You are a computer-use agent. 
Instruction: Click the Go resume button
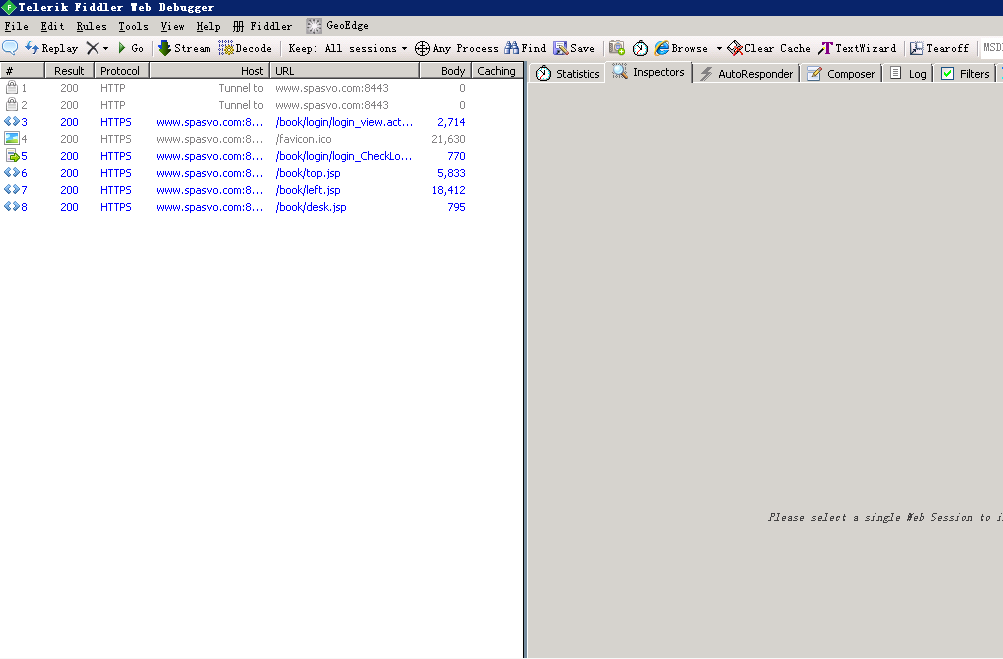pyautogui.click(x=131, y=48)
